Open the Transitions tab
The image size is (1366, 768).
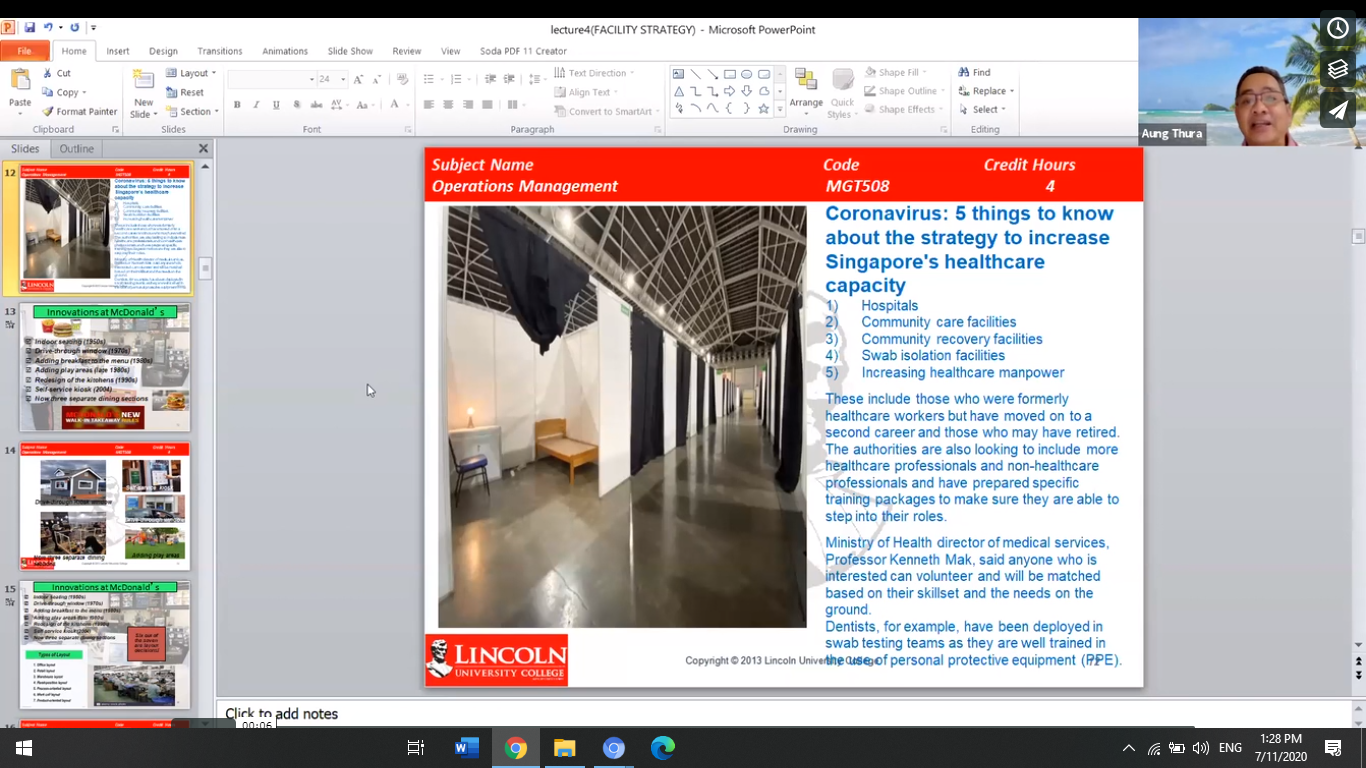[220, 51]
